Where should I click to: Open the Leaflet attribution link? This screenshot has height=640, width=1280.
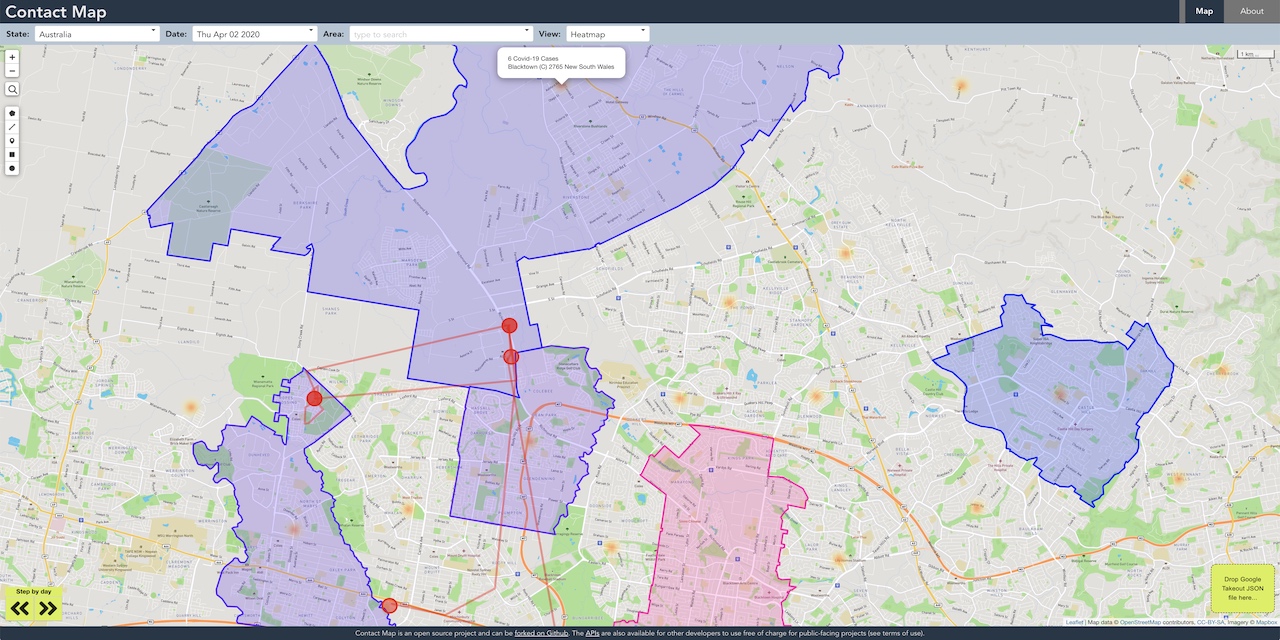click(1074, 622)
